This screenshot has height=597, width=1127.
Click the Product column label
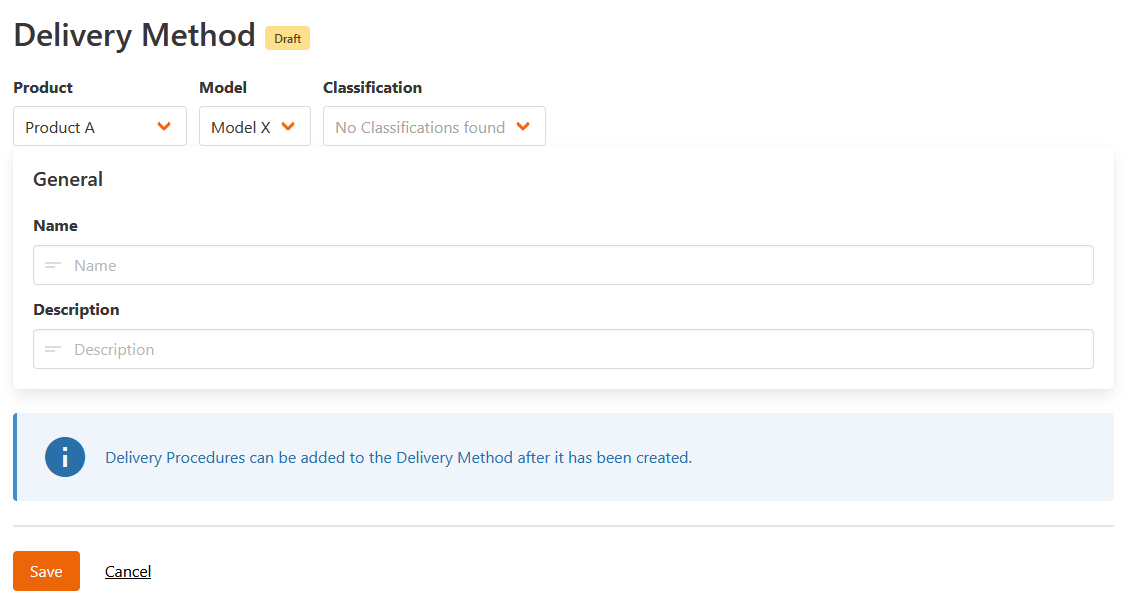click(x=43, y=88)
